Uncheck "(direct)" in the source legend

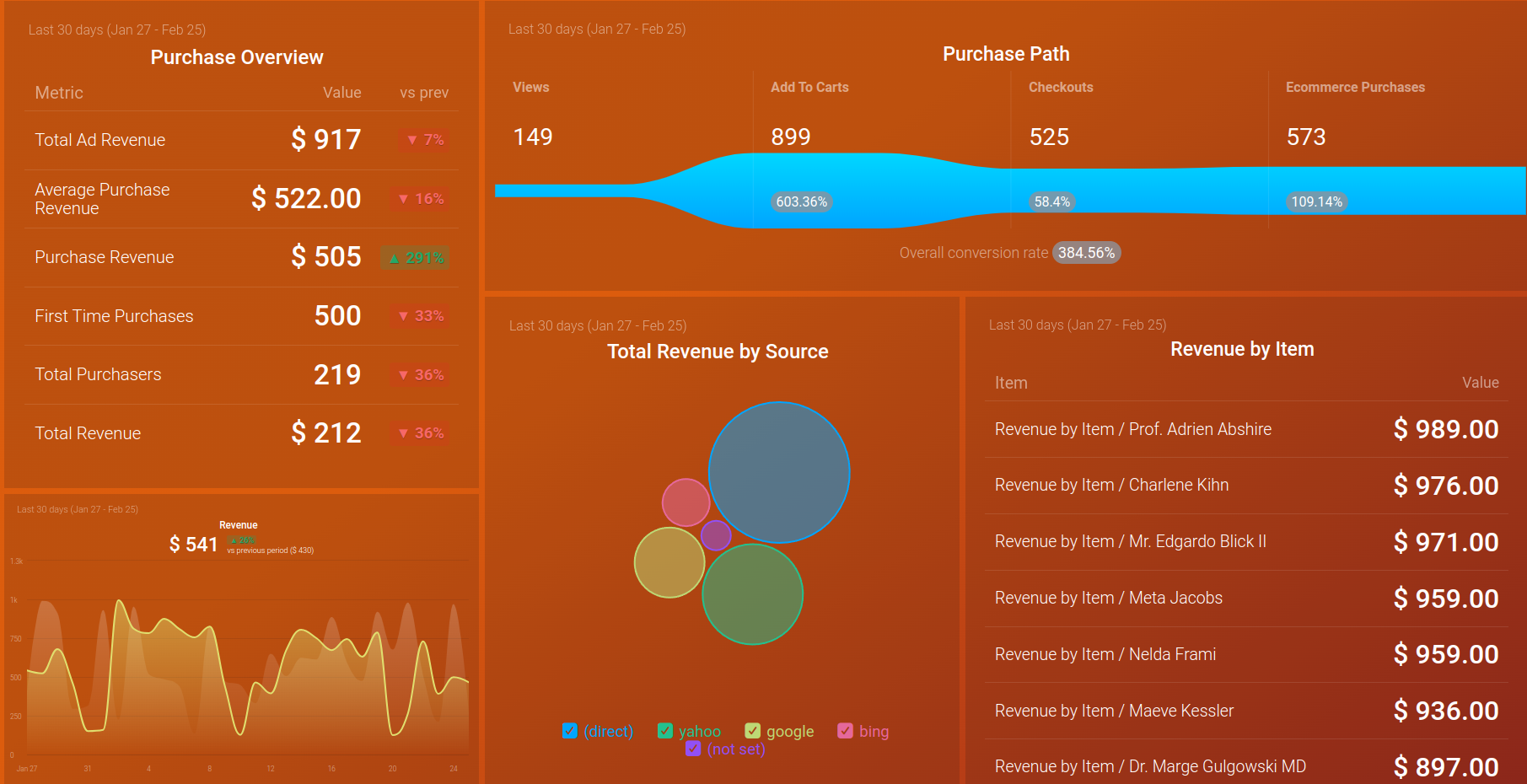point(569,731)
